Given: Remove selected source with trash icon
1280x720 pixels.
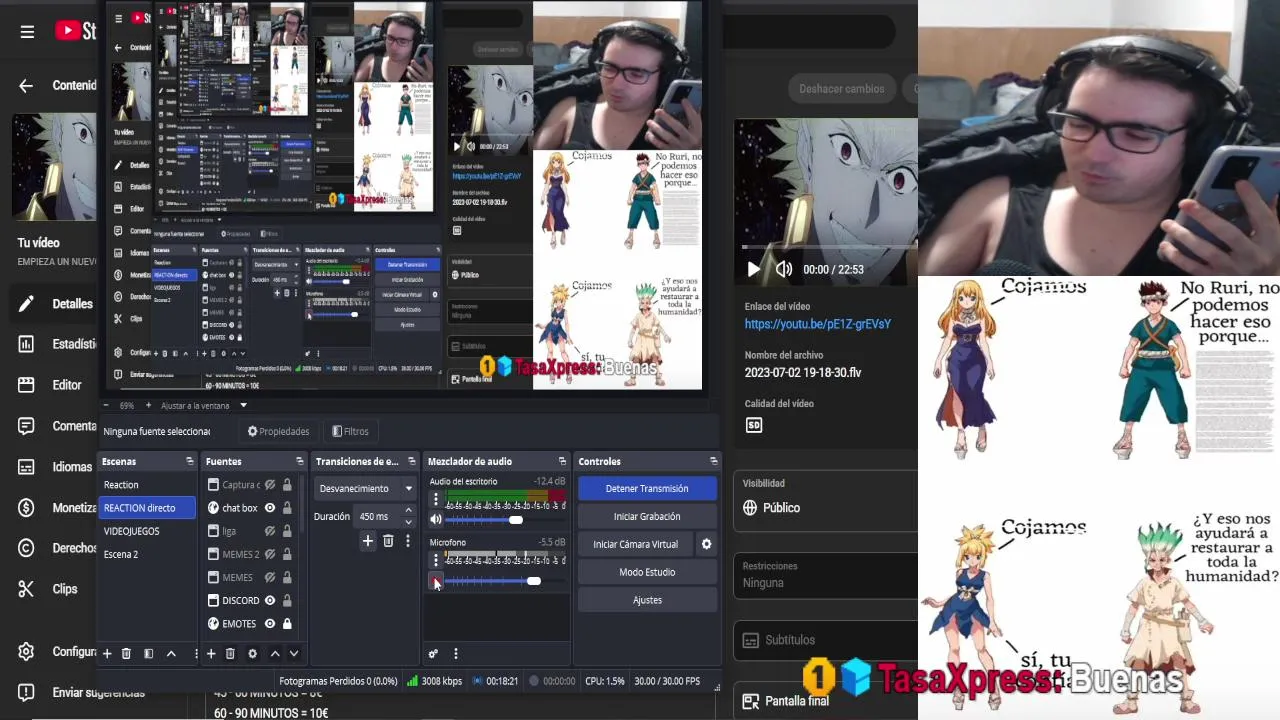Looking at the screenshot, I should click(230, 653).
